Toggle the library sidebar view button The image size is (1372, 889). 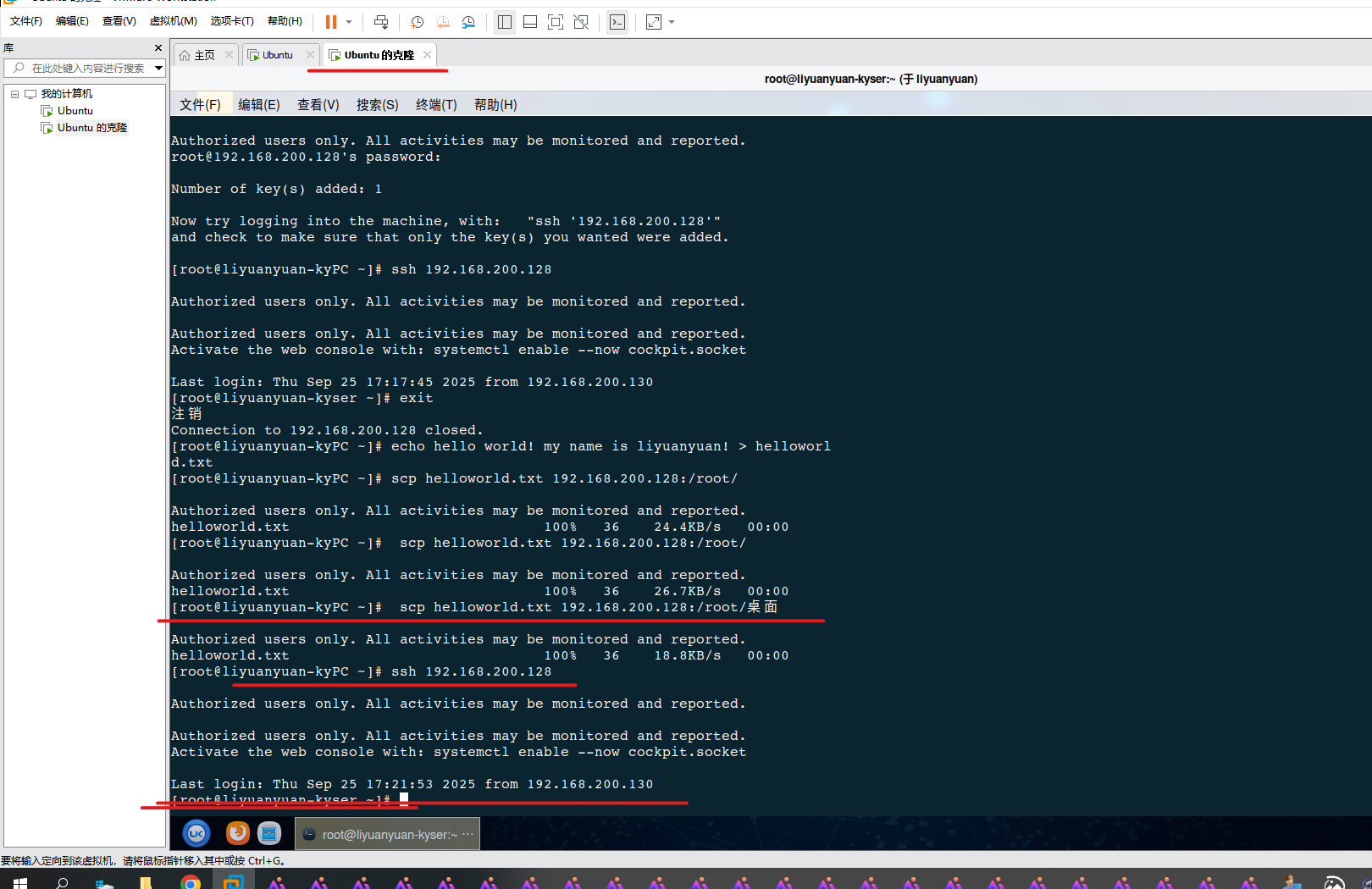pyautogui.click(x=505, y=22)
